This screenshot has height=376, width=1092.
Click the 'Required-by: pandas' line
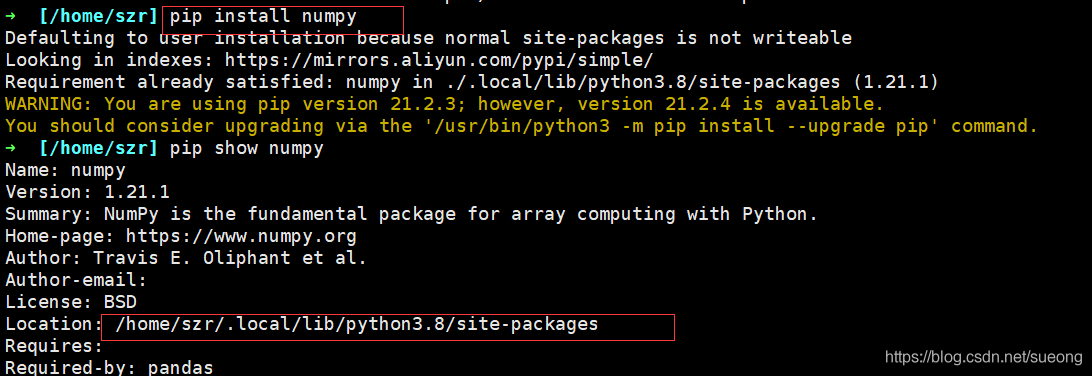(109, 368)
